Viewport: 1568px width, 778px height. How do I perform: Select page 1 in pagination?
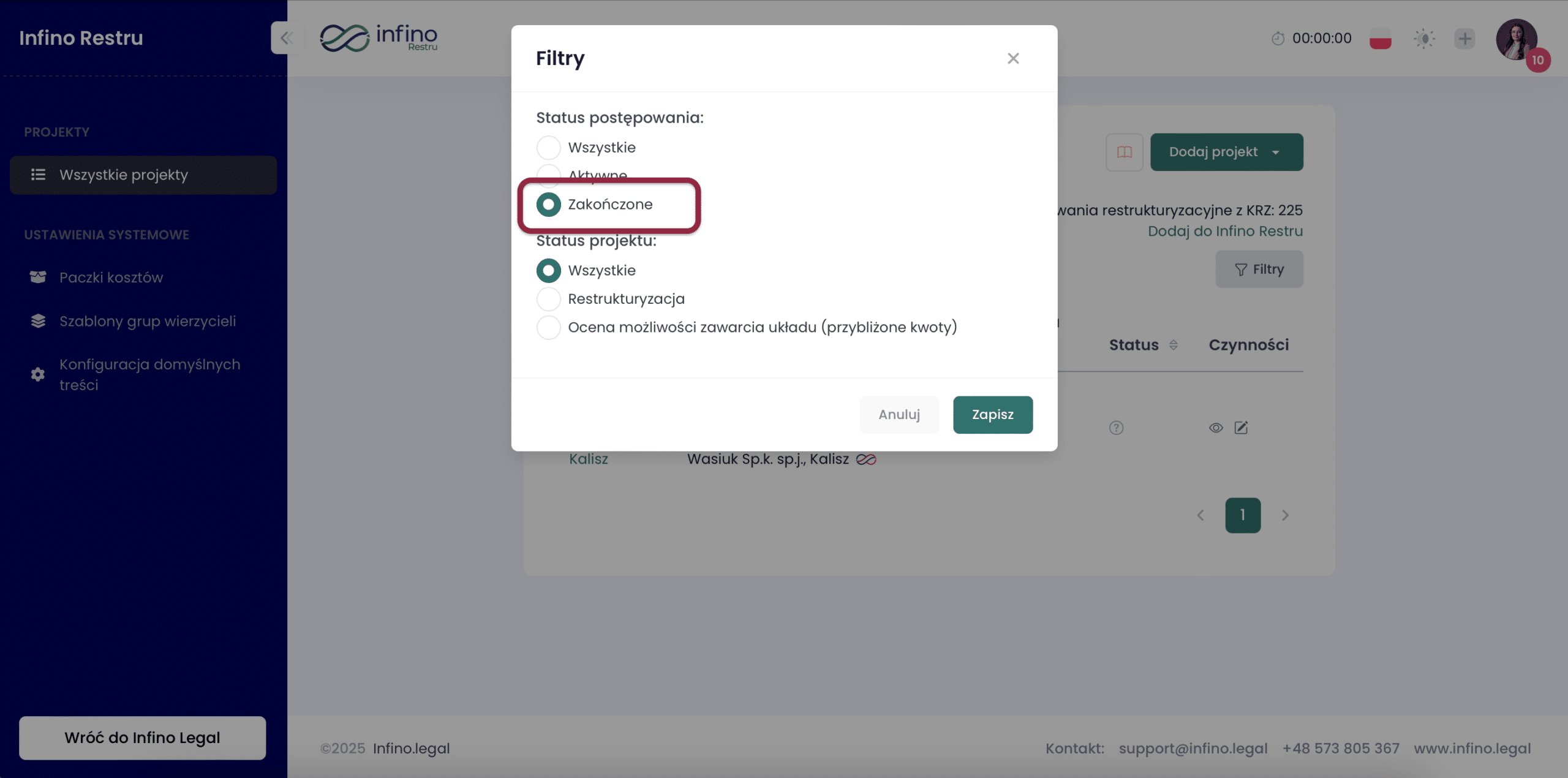(1243, 515)
